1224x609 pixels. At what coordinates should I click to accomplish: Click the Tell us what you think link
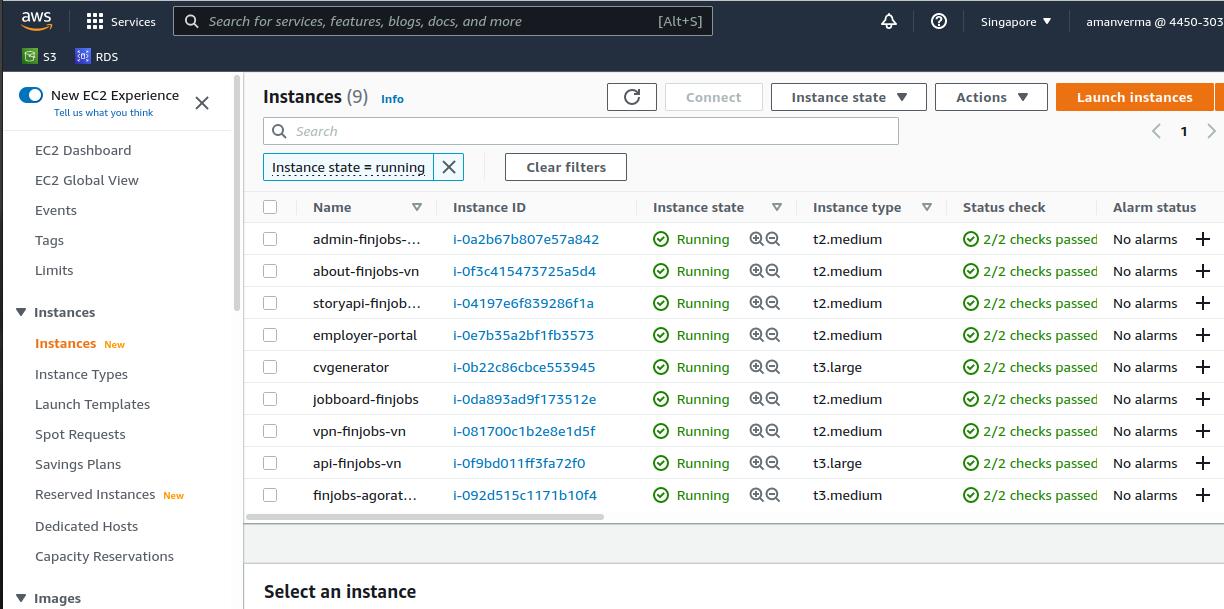coord(104,113)
